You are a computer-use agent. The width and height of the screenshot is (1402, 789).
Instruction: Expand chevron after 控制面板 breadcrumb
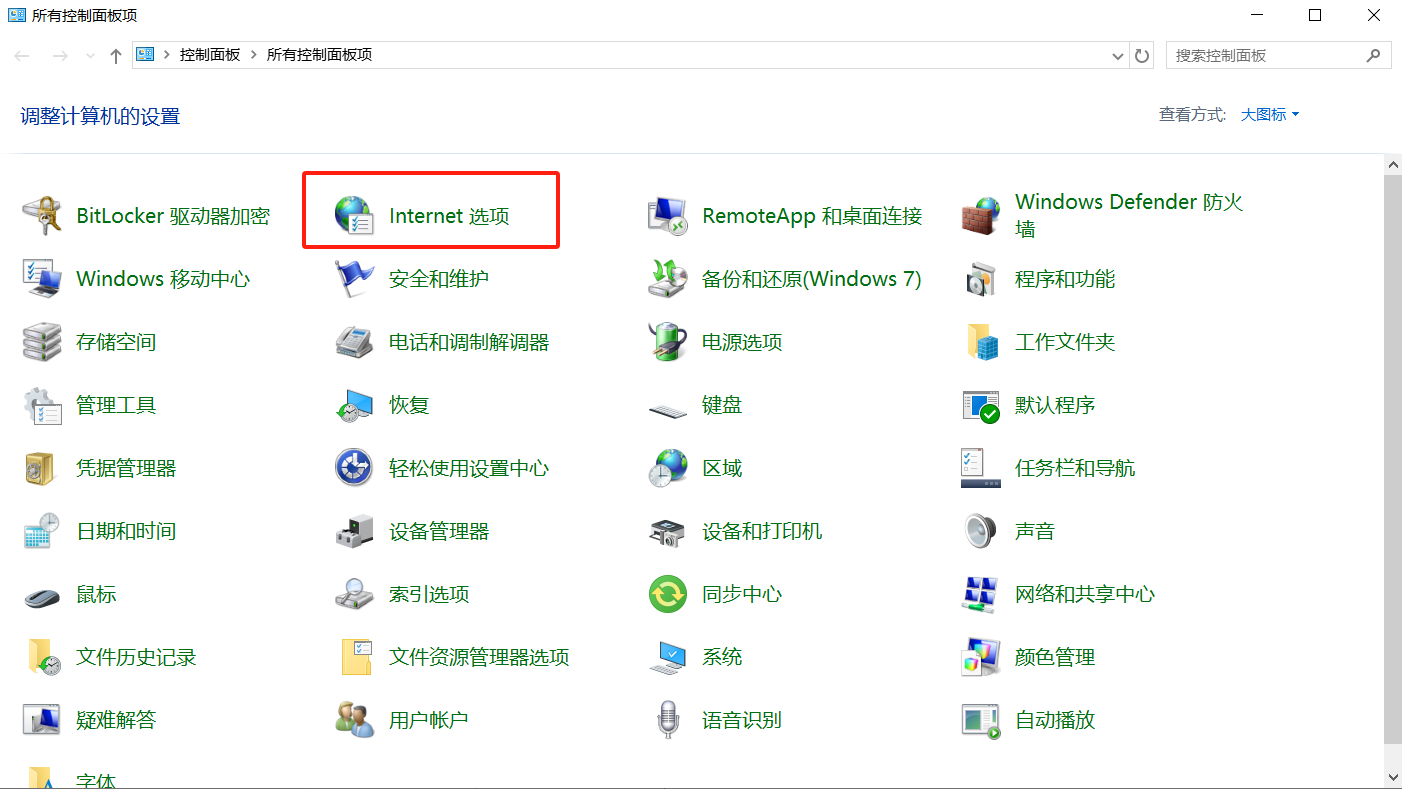[253, 55]
